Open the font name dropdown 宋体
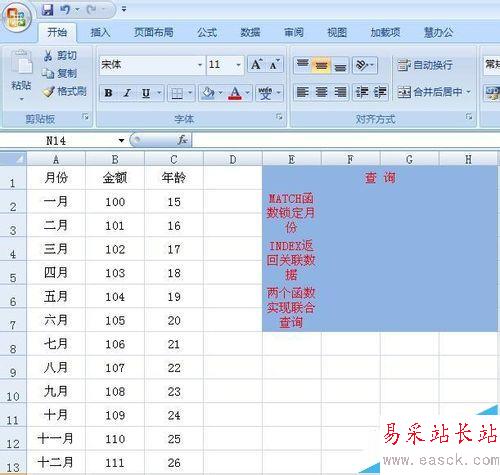The width and height of the screenshot is (500, 475). [200, 65]
